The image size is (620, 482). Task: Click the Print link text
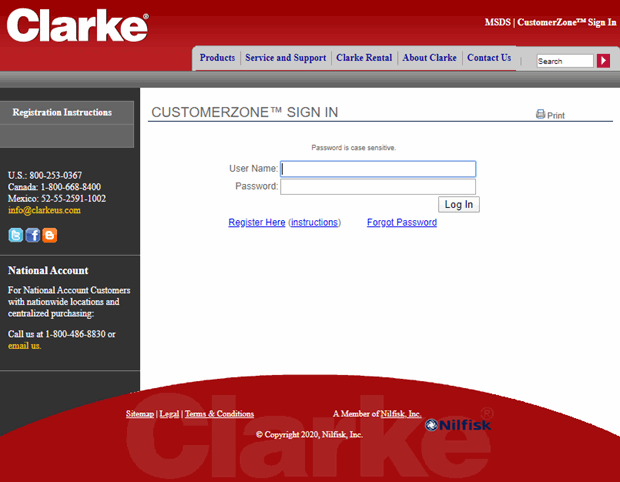click(556, 115)
